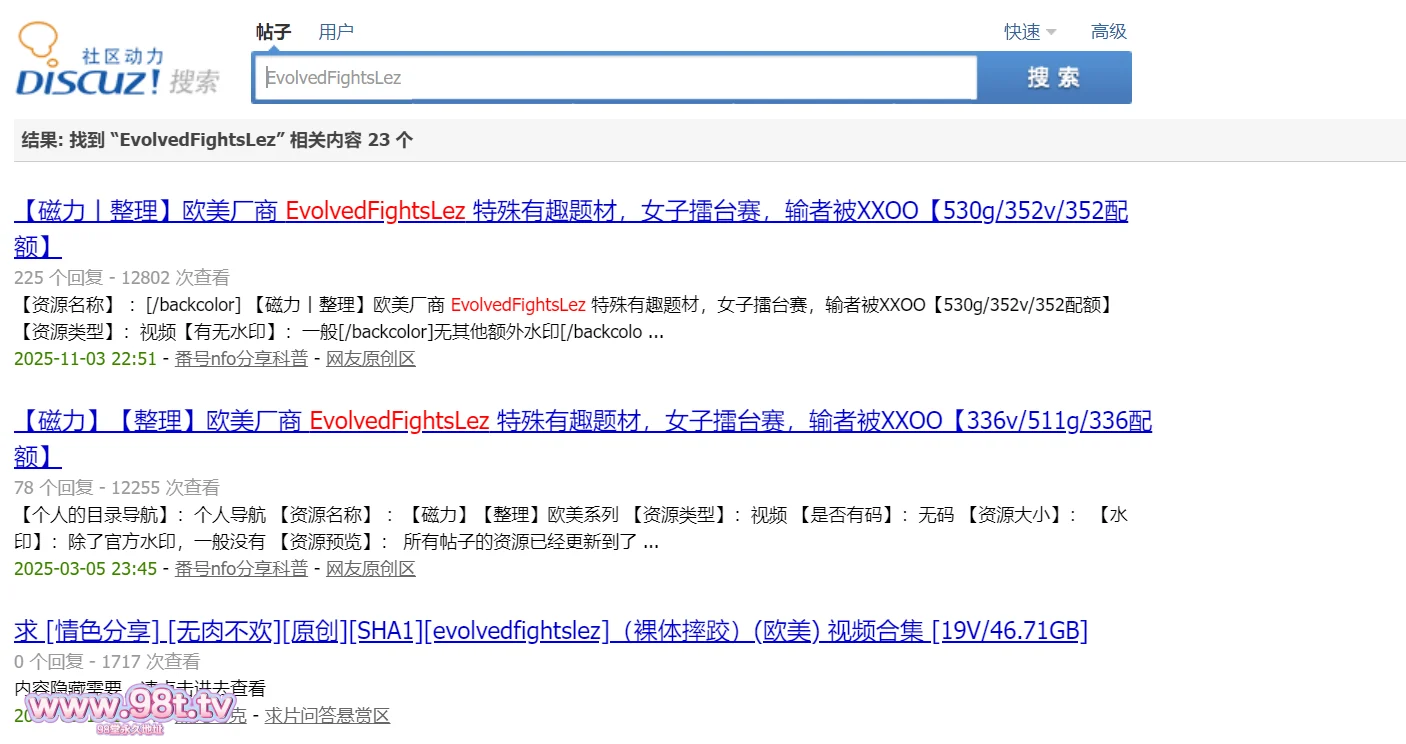
Task: Select the 帖子 search tab
Action: 273,32
